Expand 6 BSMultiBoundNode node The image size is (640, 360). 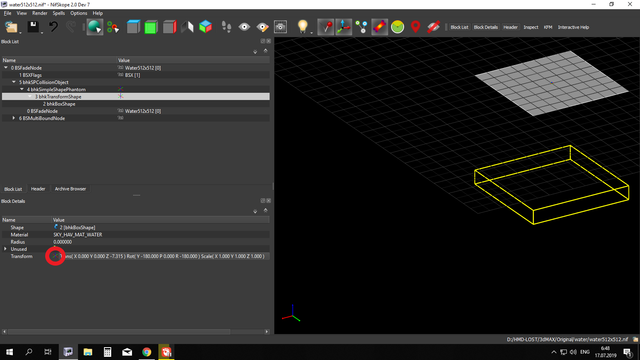coord(14,118)
